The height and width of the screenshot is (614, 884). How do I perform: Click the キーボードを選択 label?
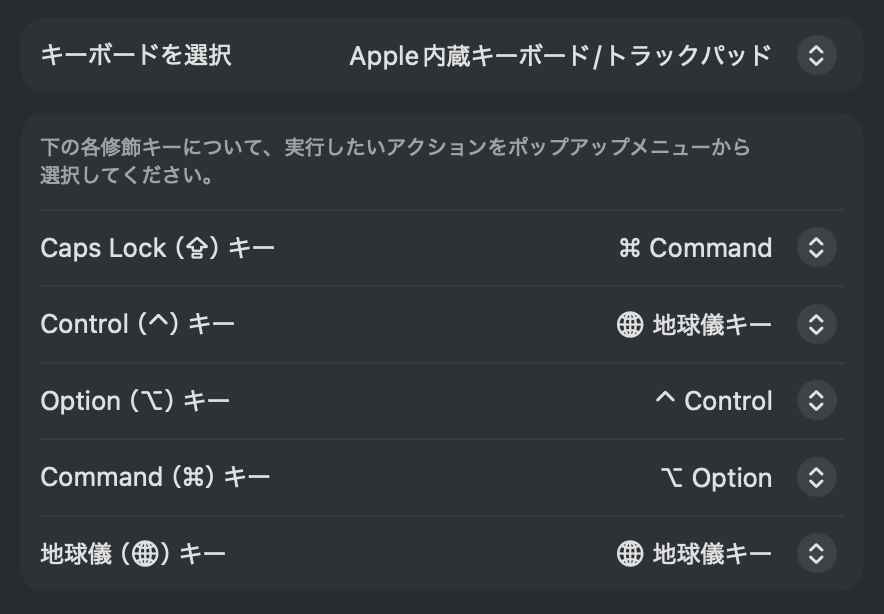pos(136,55)
